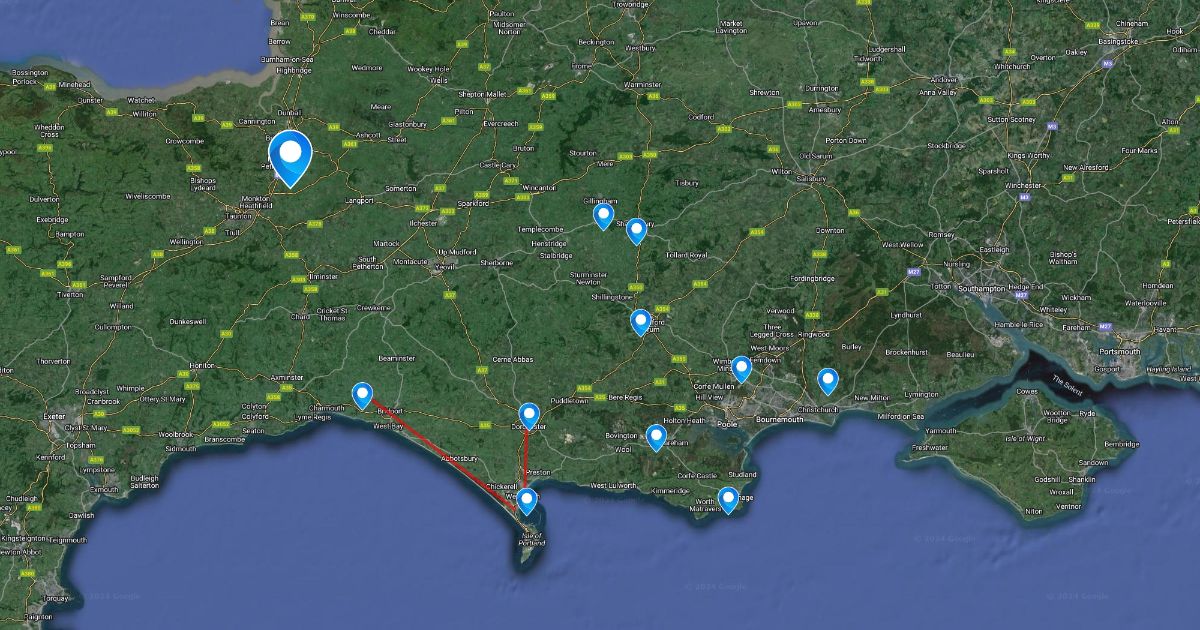Image resolution: width=1200 pixels, height=630 pixels.
Task: Select the Shaftesbury location pin
Action: coord(636,231)
